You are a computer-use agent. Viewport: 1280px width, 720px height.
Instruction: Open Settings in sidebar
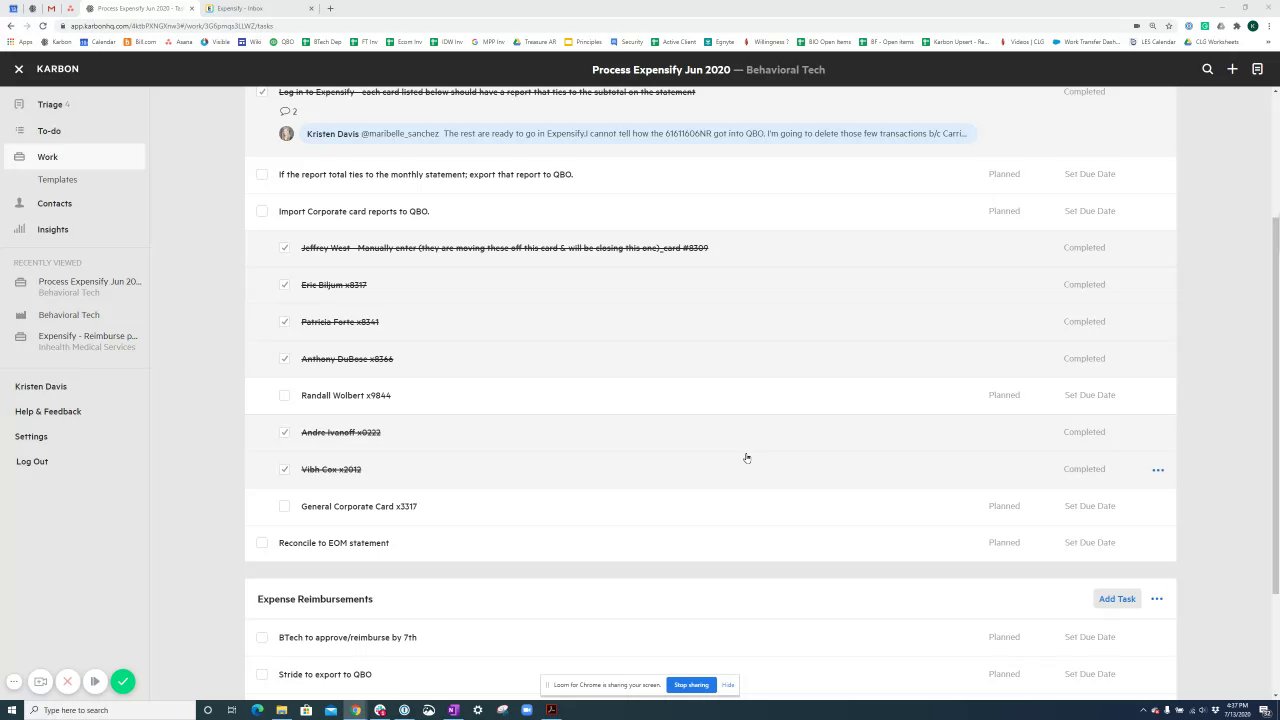pyautogui.click(x=31, y=436)
